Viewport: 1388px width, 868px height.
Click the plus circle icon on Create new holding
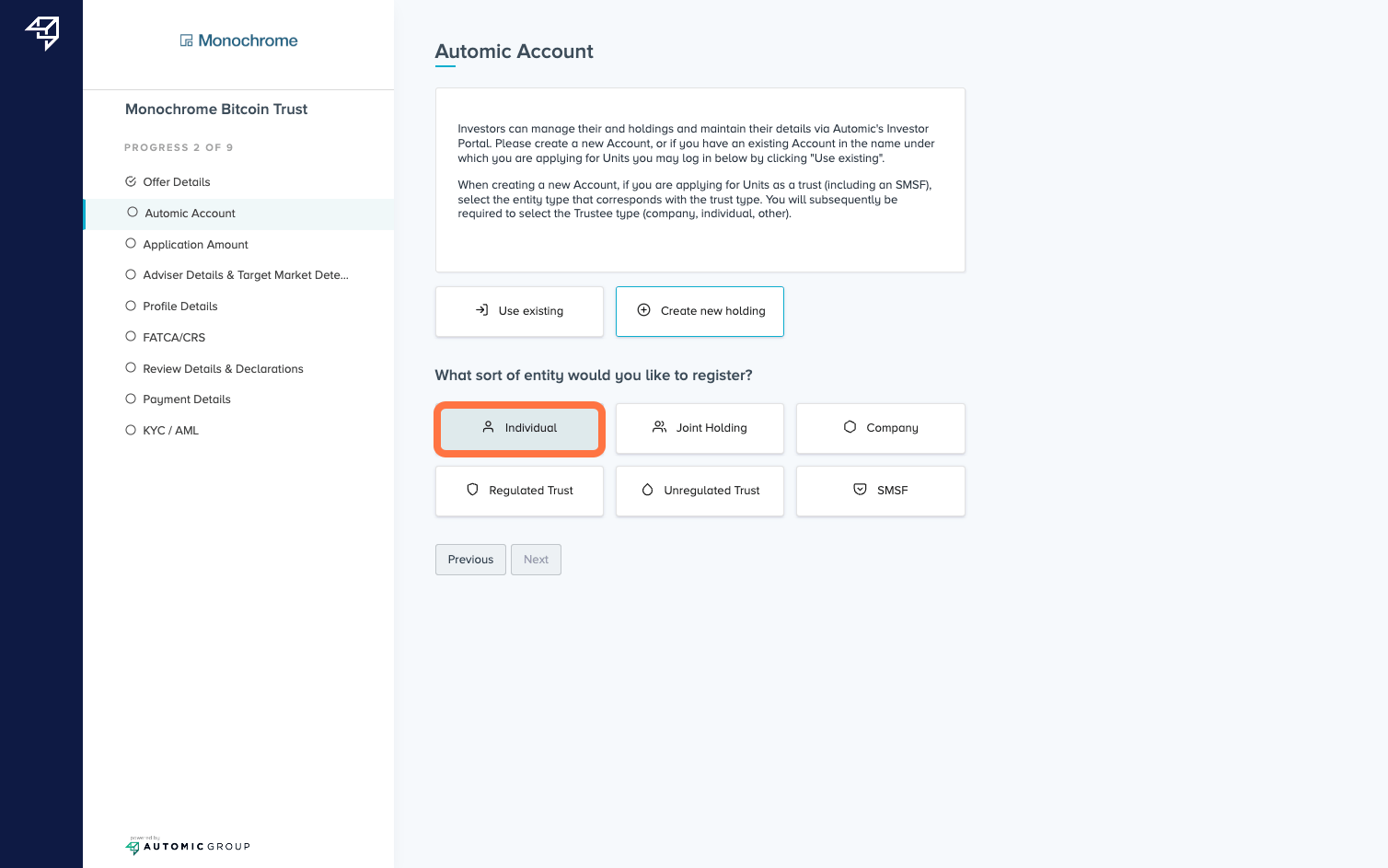click(644, 310)
